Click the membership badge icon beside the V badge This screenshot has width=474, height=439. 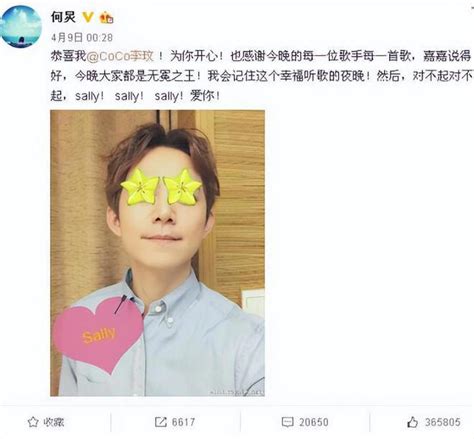click(x=107, y=17)
